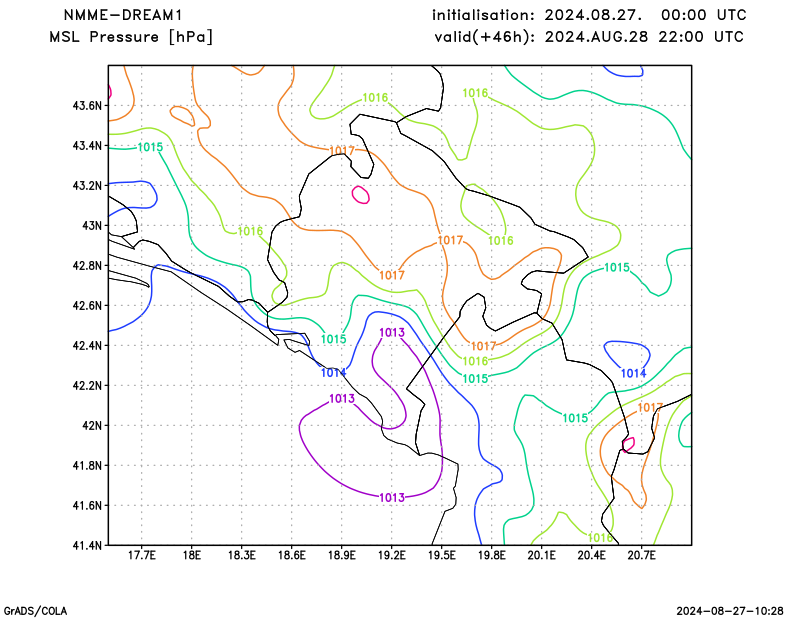Click the blue 1014 label above 20.7E

[x=633, y=374]
